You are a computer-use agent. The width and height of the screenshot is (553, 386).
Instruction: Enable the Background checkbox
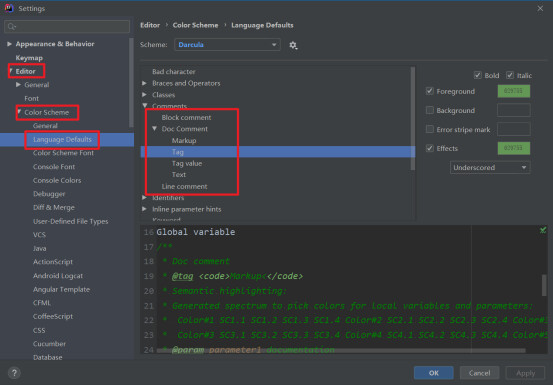click(430, 110)
